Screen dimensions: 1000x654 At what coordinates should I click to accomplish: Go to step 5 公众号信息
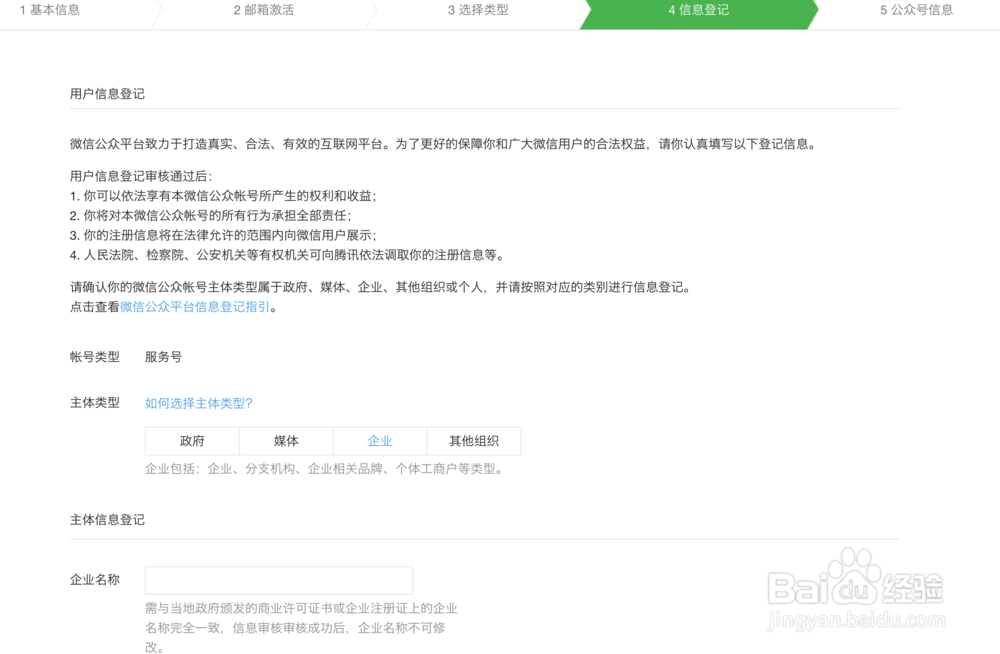(916, 10)
